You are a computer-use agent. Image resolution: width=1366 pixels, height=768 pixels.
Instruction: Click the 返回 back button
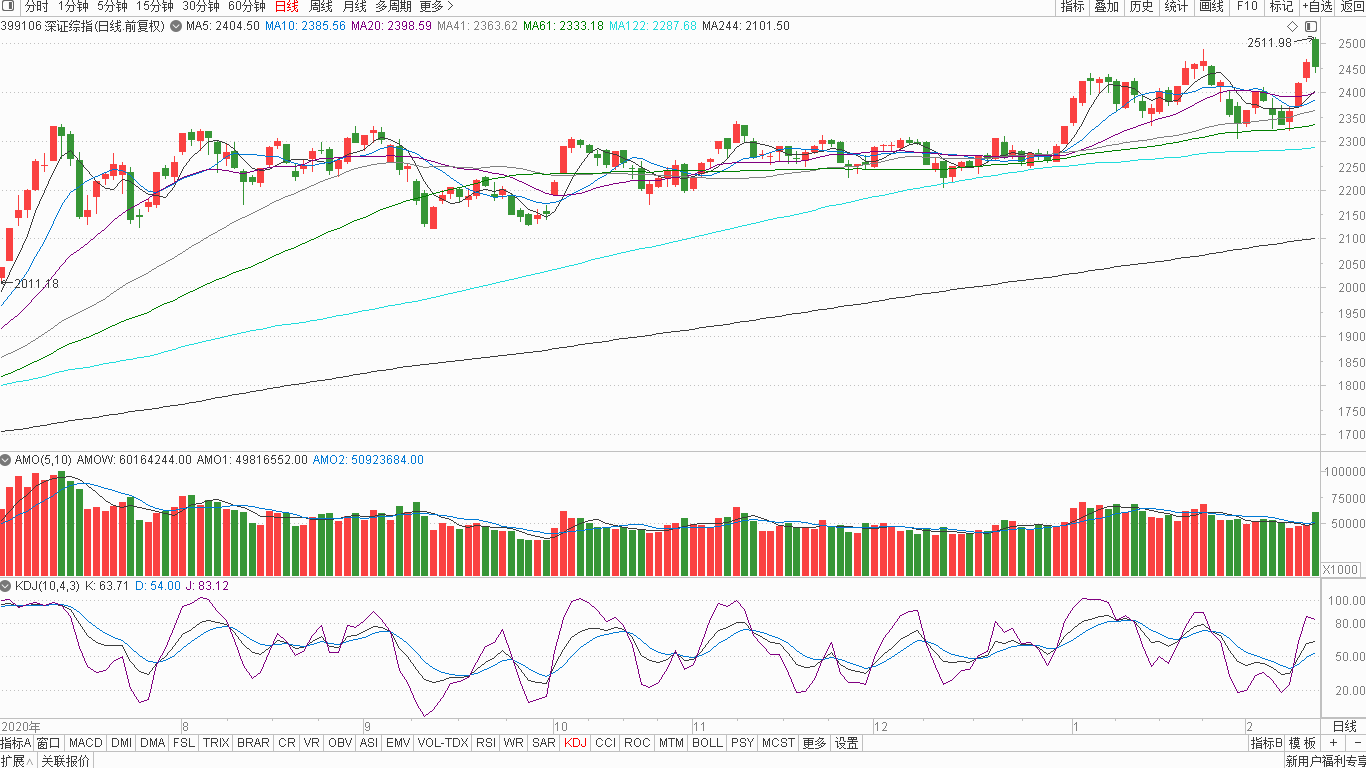point(1352,6)
